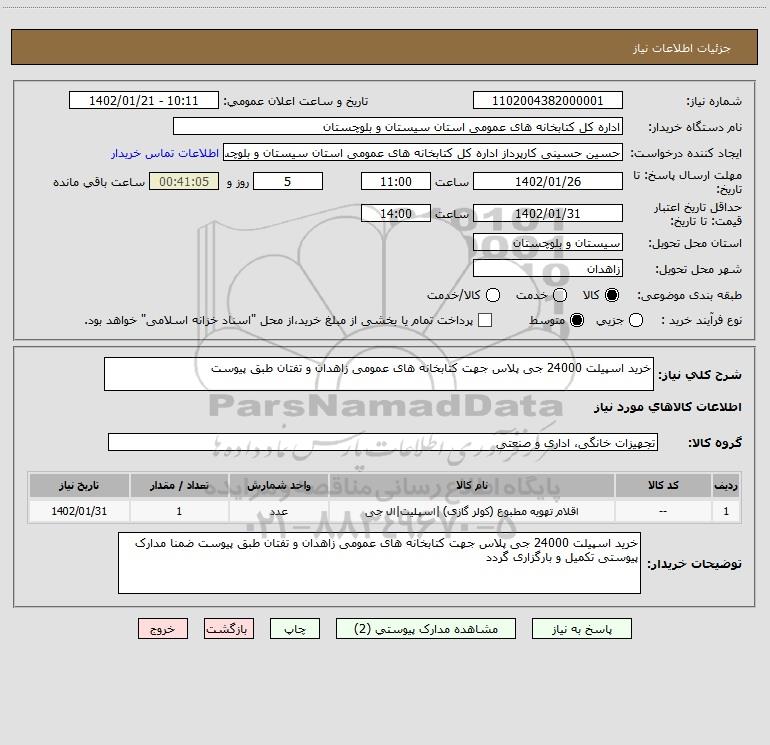Click the تاریخ نیاز column header
The image size is (770, 745).
(79, 485)
